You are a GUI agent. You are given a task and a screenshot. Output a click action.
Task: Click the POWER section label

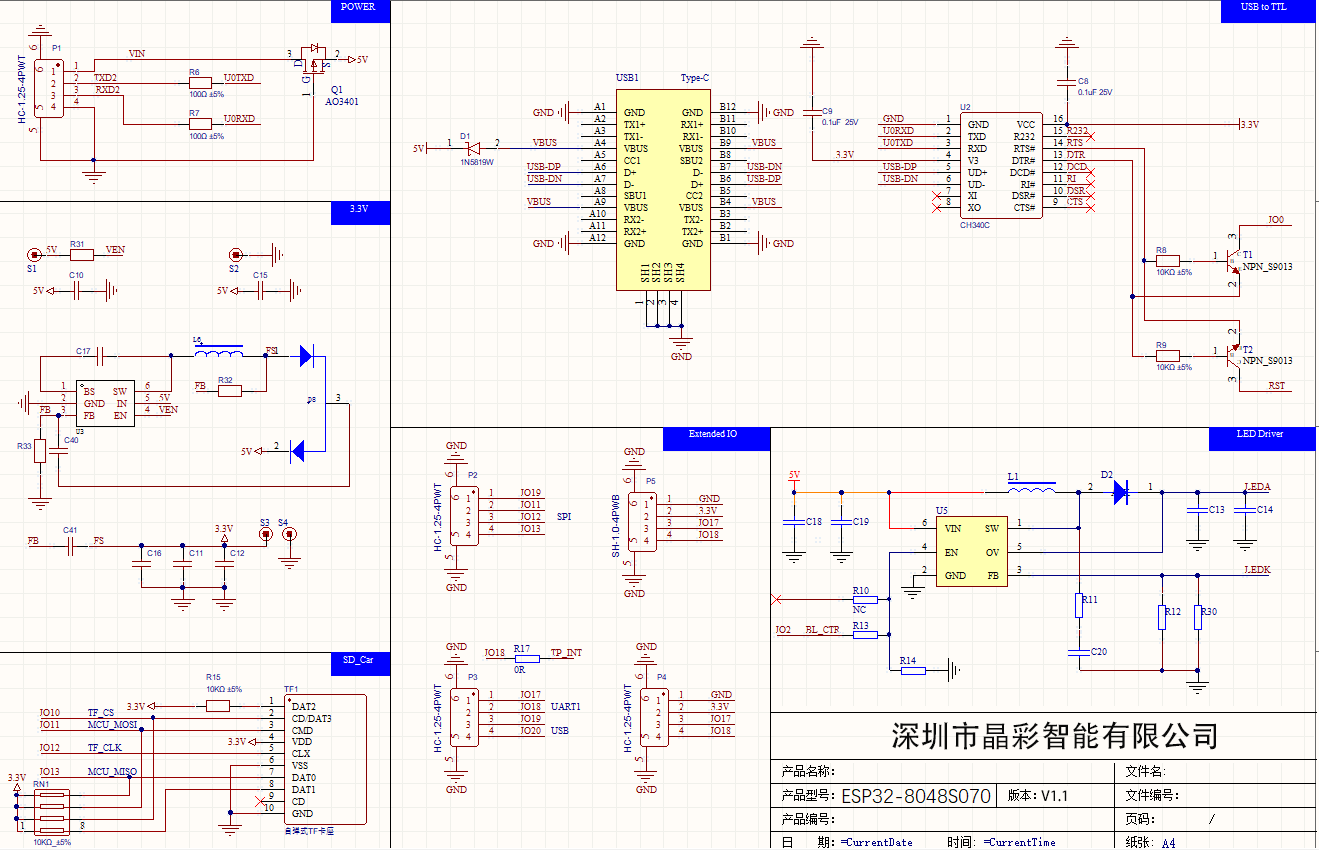(359, 8)
